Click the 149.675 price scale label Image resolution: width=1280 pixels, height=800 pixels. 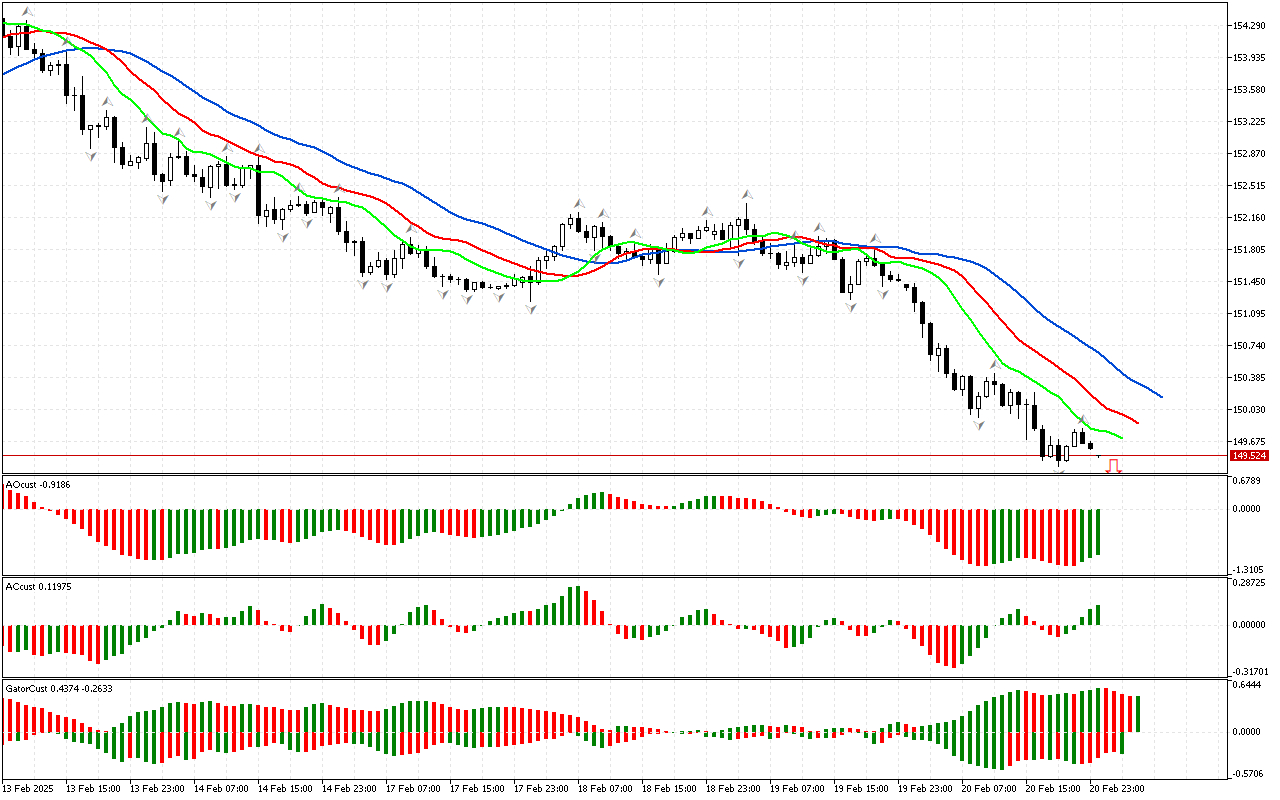(x=1248, y=441)
